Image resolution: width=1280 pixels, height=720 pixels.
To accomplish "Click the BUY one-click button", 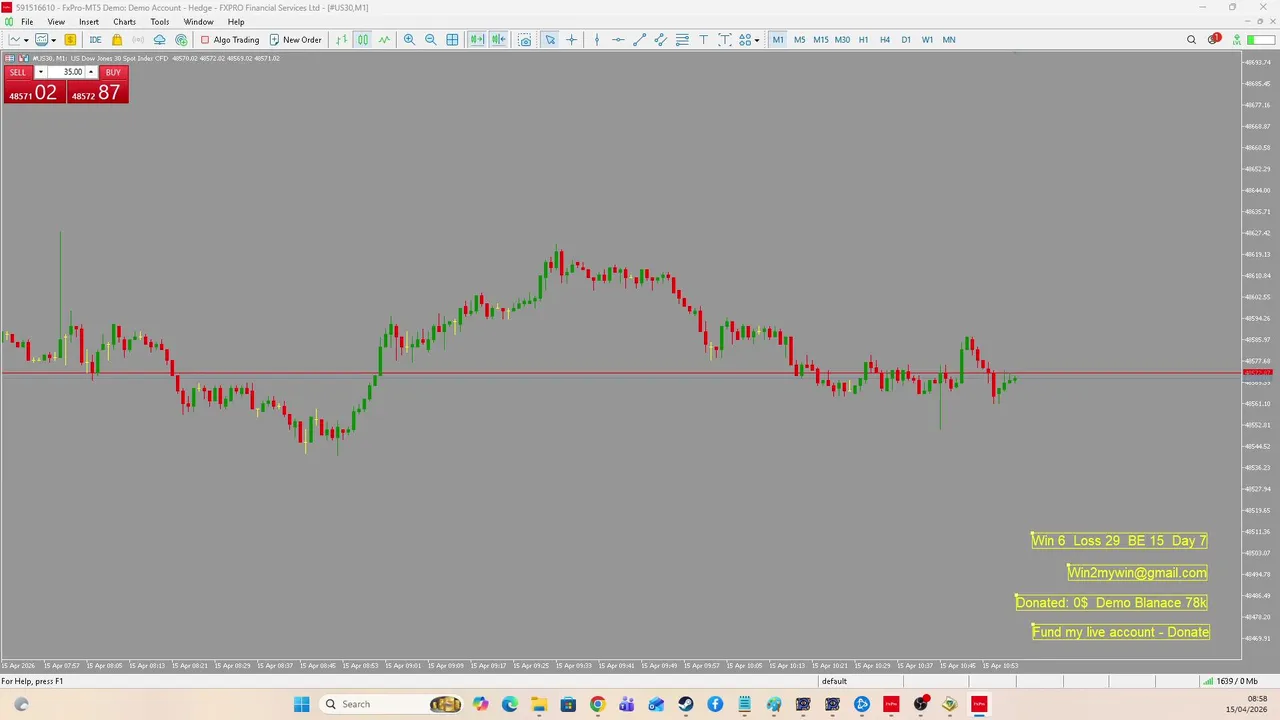I will (x=113, y=72).
